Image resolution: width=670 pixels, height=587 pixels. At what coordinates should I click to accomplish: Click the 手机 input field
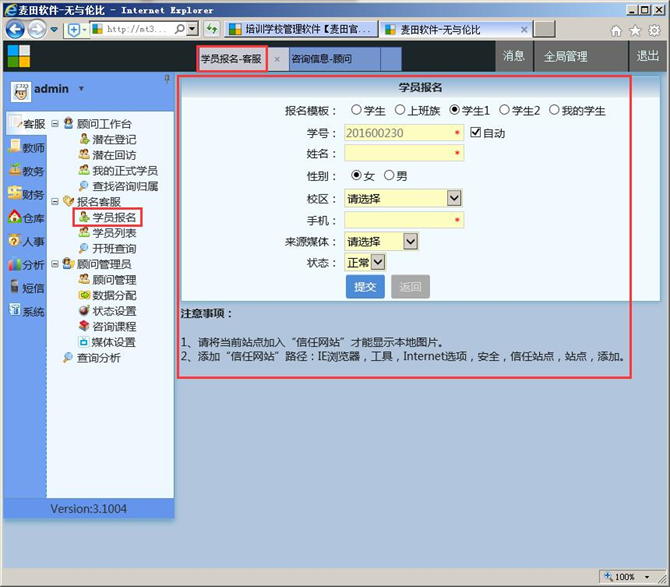[404, 220]
